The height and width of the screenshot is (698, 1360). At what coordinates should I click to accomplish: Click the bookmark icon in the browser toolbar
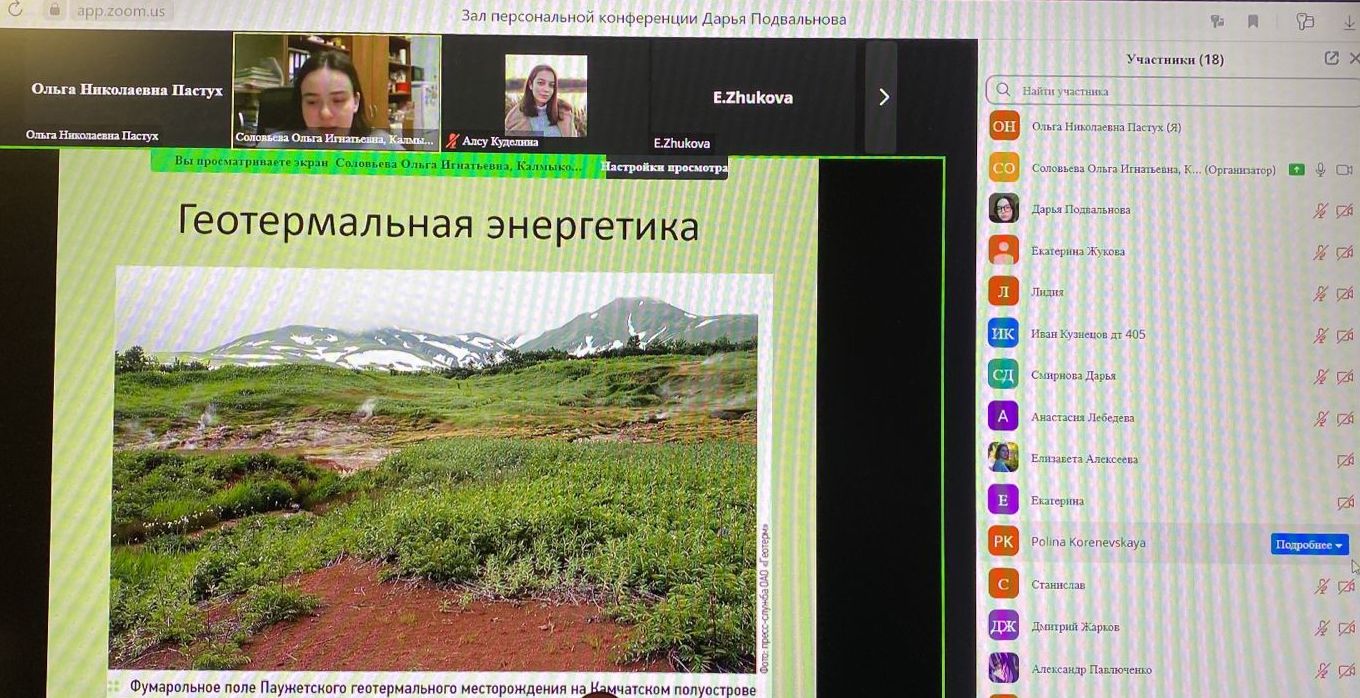(1253, 21)
